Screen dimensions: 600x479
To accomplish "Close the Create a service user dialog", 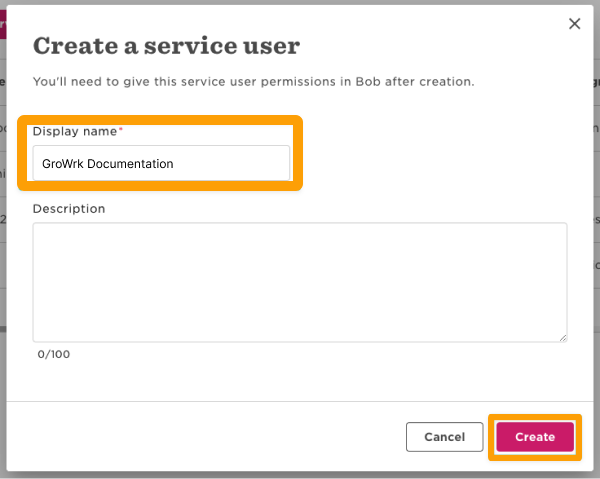I will pyautogui.click(x=574, y=24).
